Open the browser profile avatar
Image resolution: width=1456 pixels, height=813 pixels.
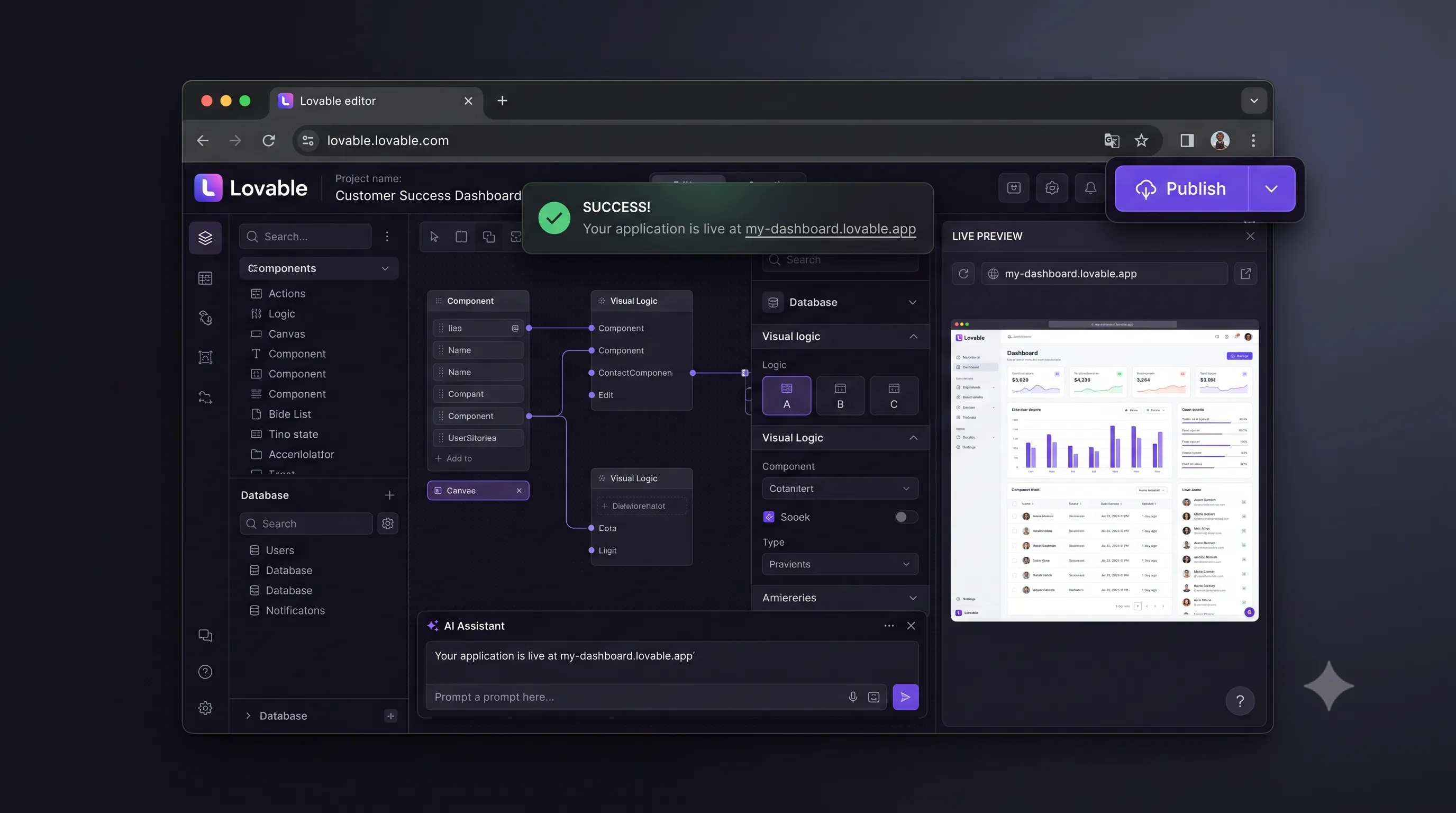(1220, 141)
